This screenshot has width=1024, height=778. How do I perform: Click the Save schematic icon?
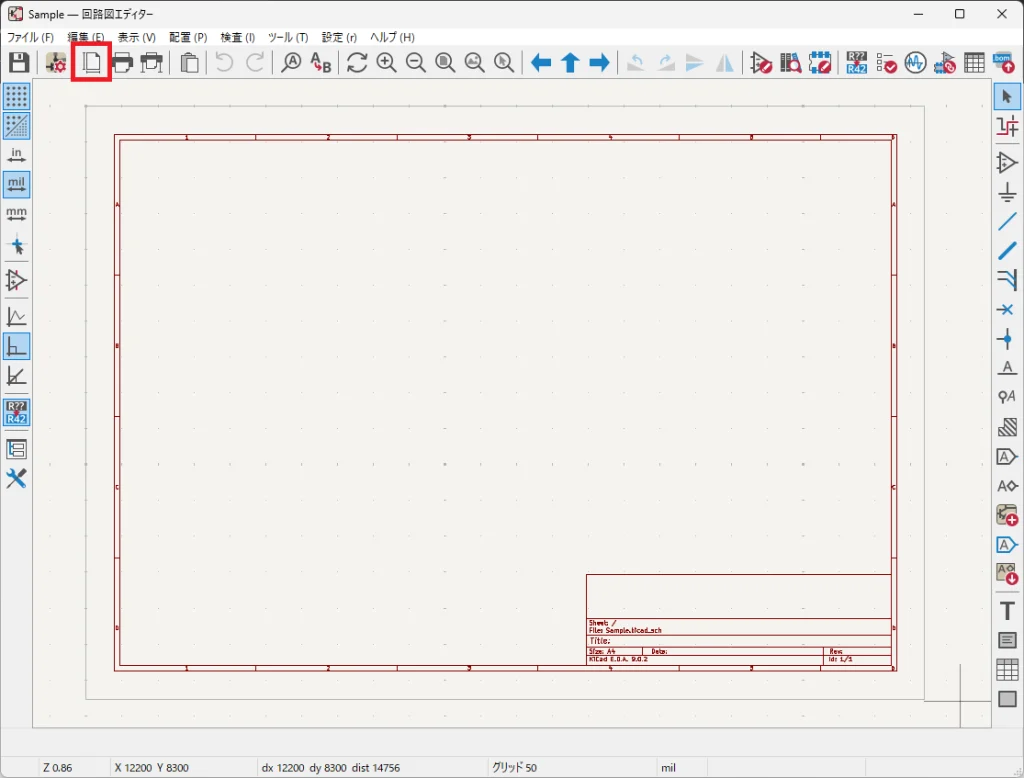(x=18, y=63)
